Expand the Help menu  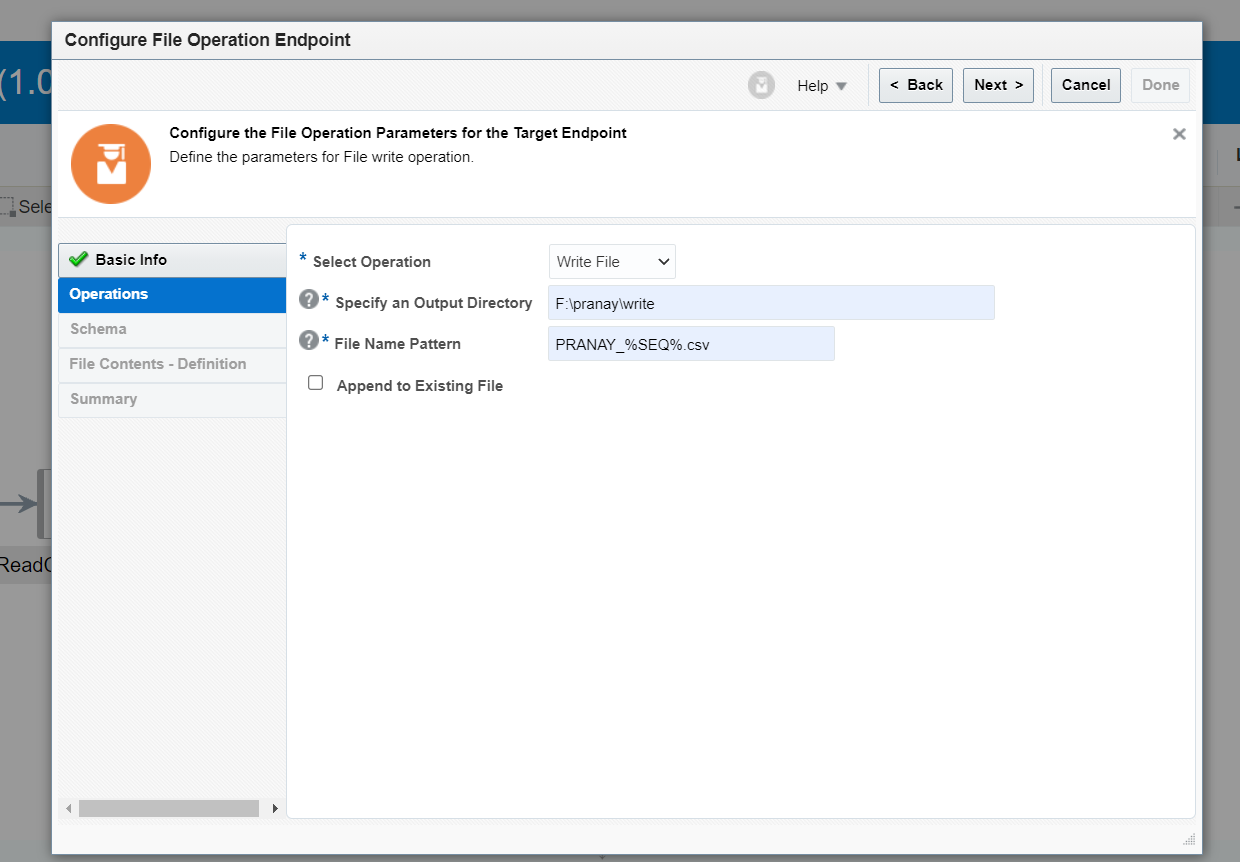[x=820, y=85]
